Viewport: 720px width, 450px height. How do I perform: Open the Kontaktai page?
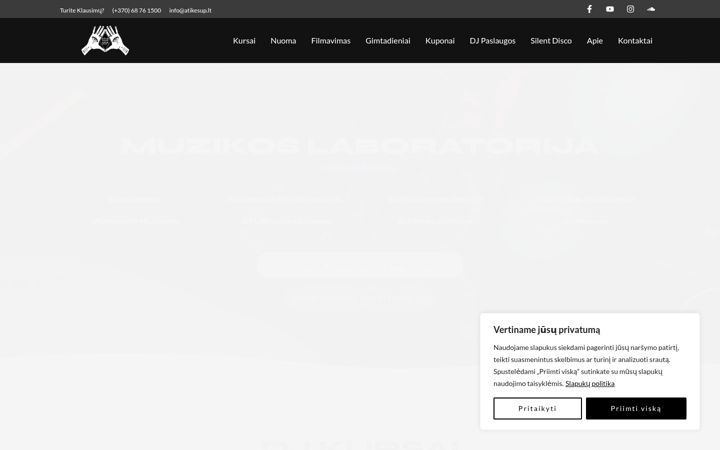coord(635,40)
